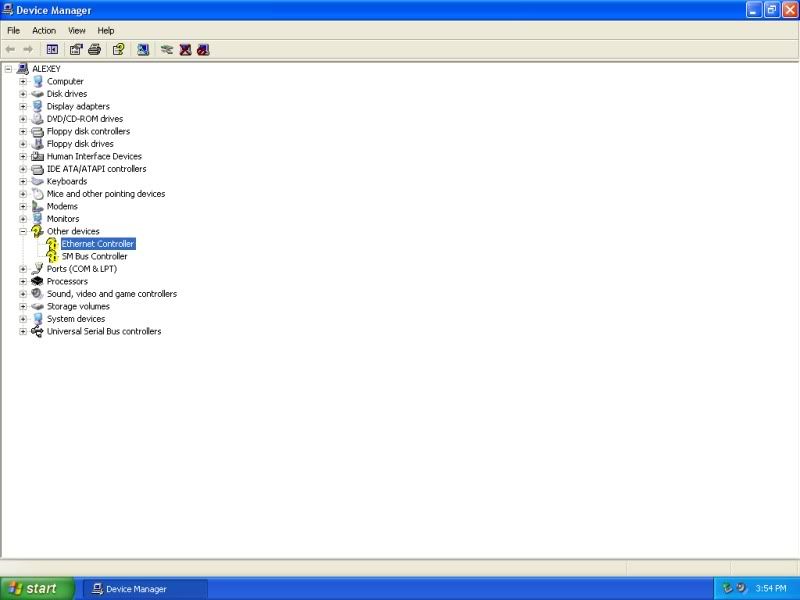Click the Update driver toolbar icon
Screen dimensions: 800x600
(167, 49)
